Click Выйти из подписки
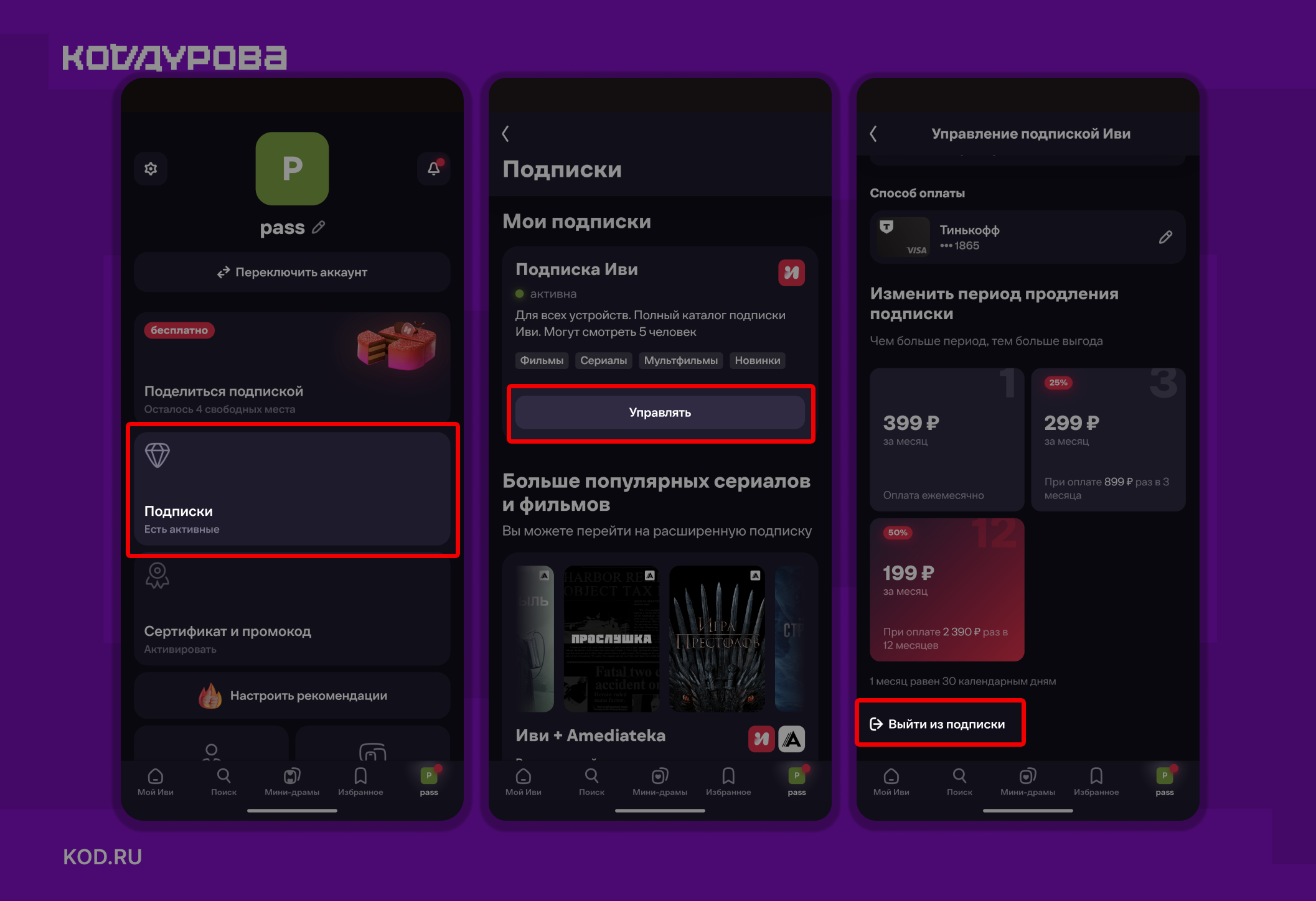 pos(938,724)
